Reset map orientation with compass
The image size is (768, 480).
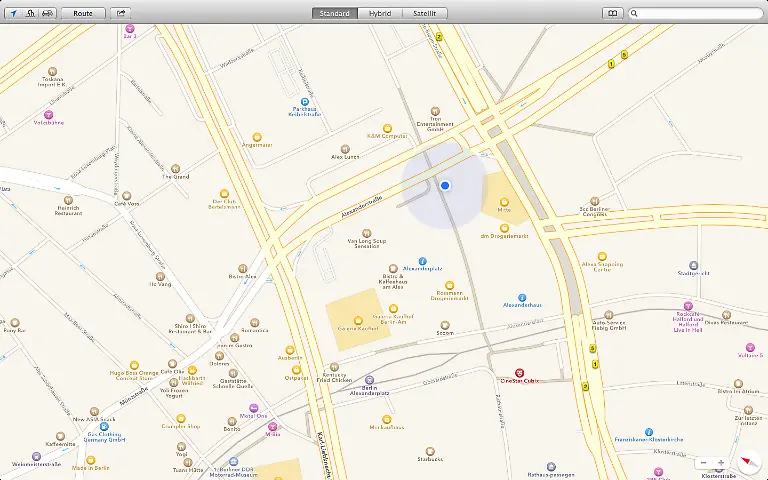coord(749,462)
